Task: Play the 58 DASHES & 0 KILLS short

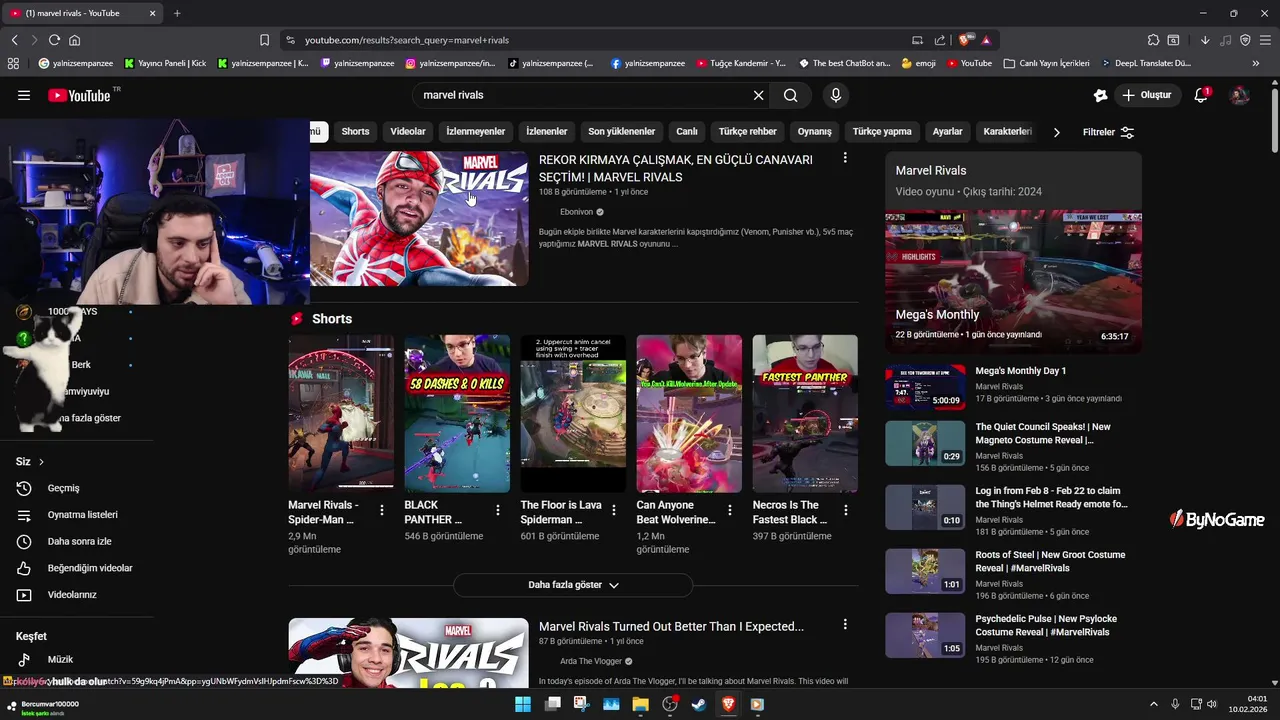Action: (x=457, y=413)
